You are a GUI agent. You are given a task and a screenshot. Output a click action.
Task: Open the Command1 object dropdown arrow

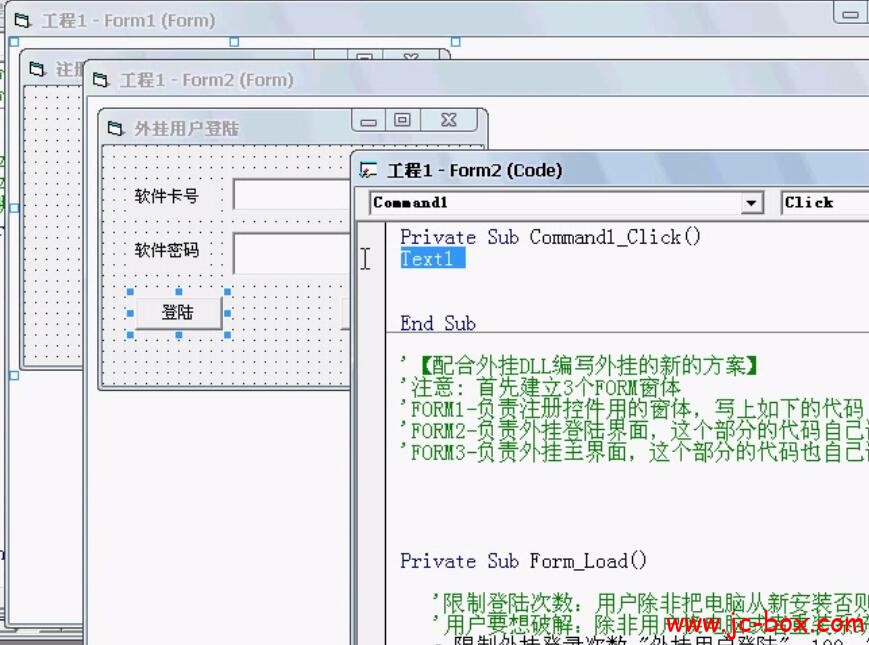point(752,203)
